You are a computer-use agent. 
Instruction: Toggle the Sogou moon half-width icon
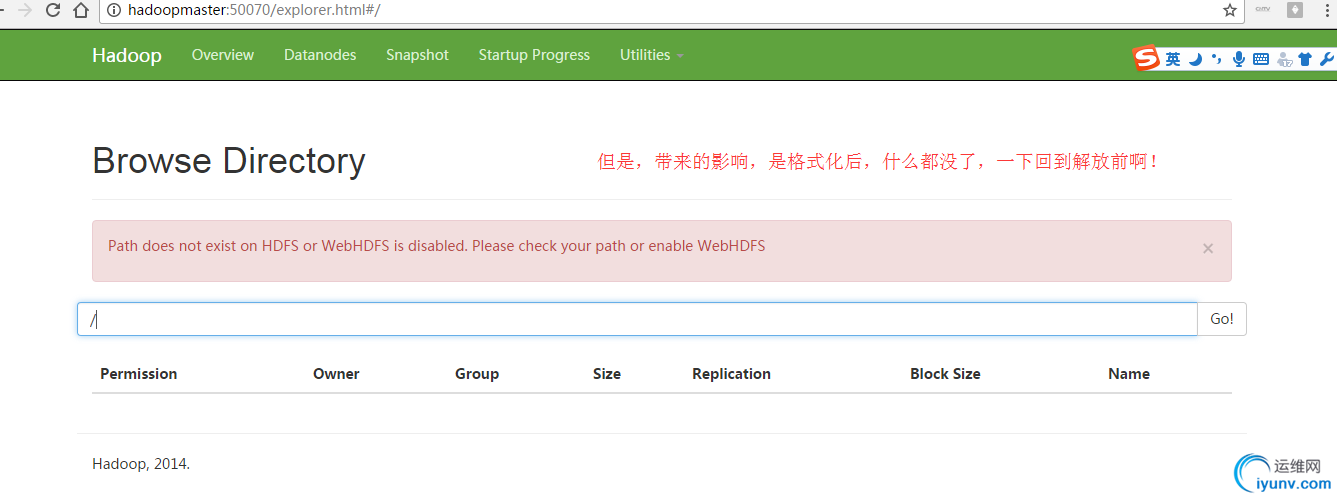pos(1196,59)
